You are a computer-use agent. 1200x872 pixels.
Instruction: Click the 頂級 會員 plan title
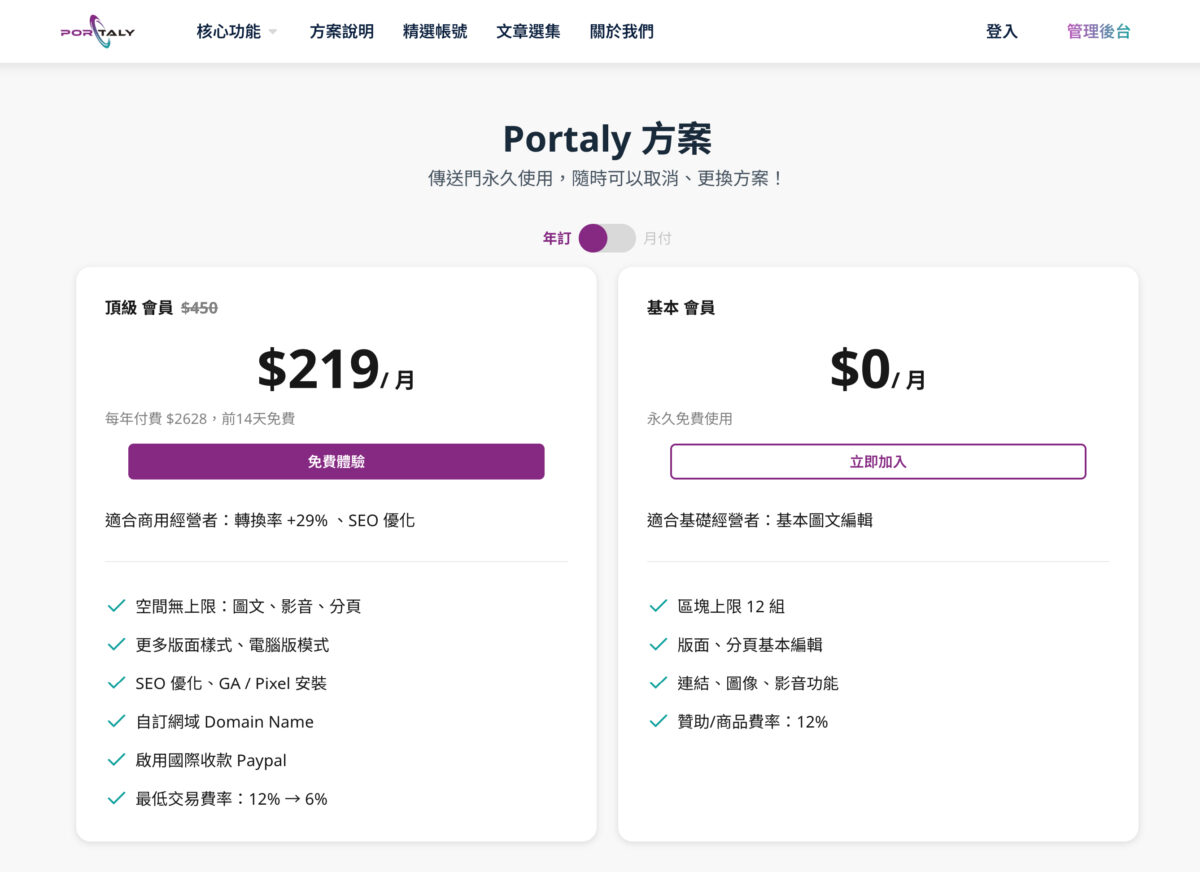click(x=139, y=308)
